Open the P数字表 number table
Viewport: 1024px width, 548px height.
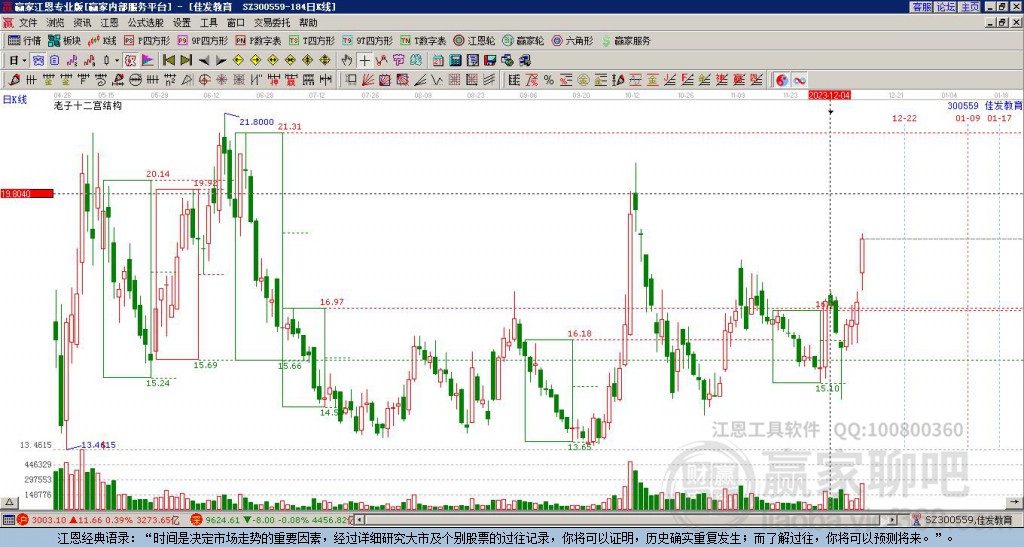(x=259, y=40)
